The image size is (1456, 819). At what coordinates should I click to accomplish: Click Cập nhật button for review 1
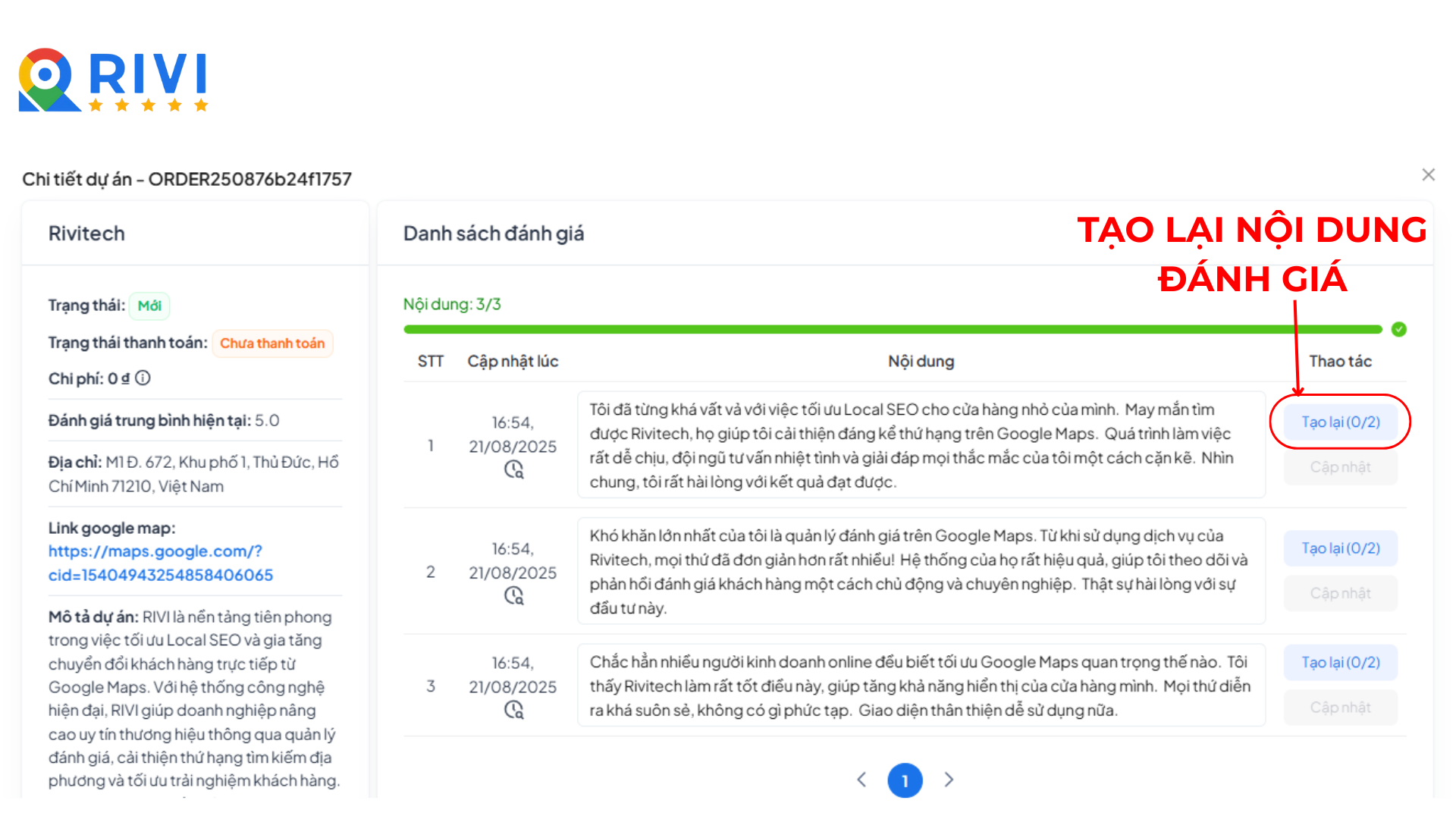(x=1340, y=467)
